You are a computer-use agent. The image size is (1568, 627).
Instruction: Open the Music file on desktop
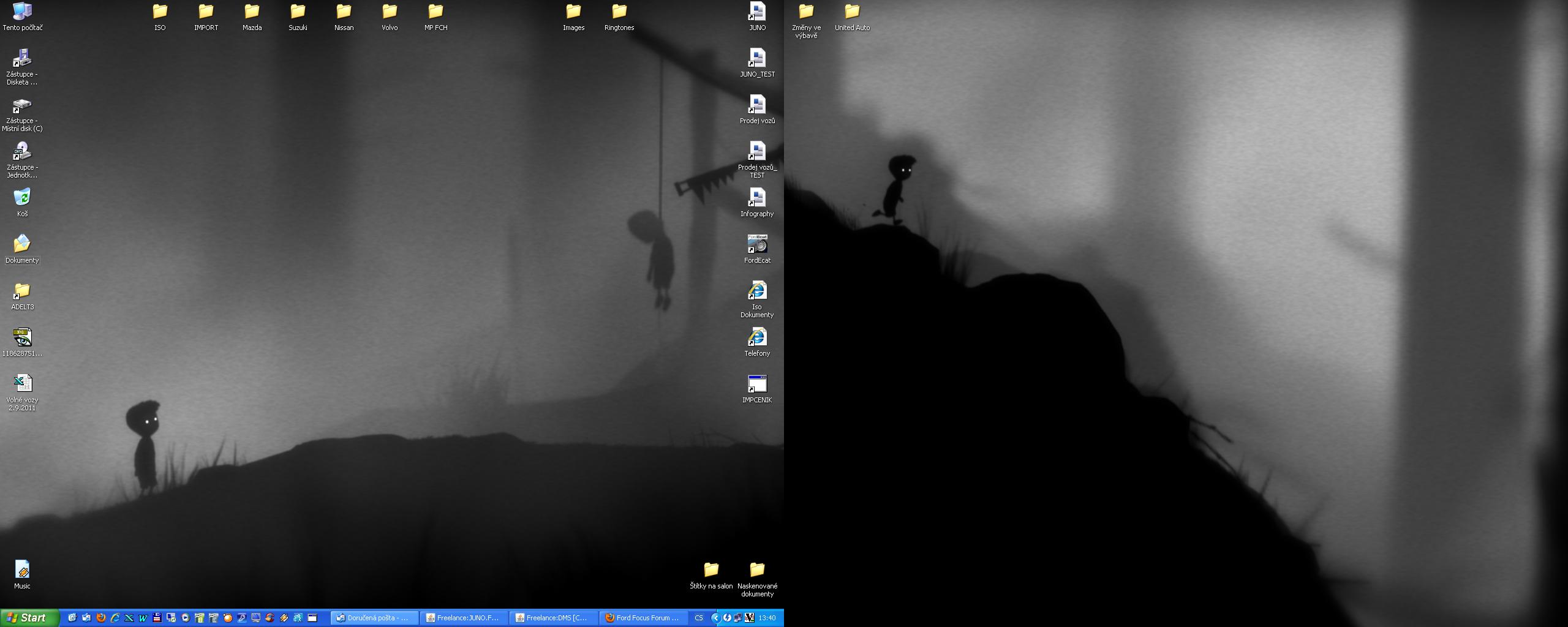tap(22, 570)
